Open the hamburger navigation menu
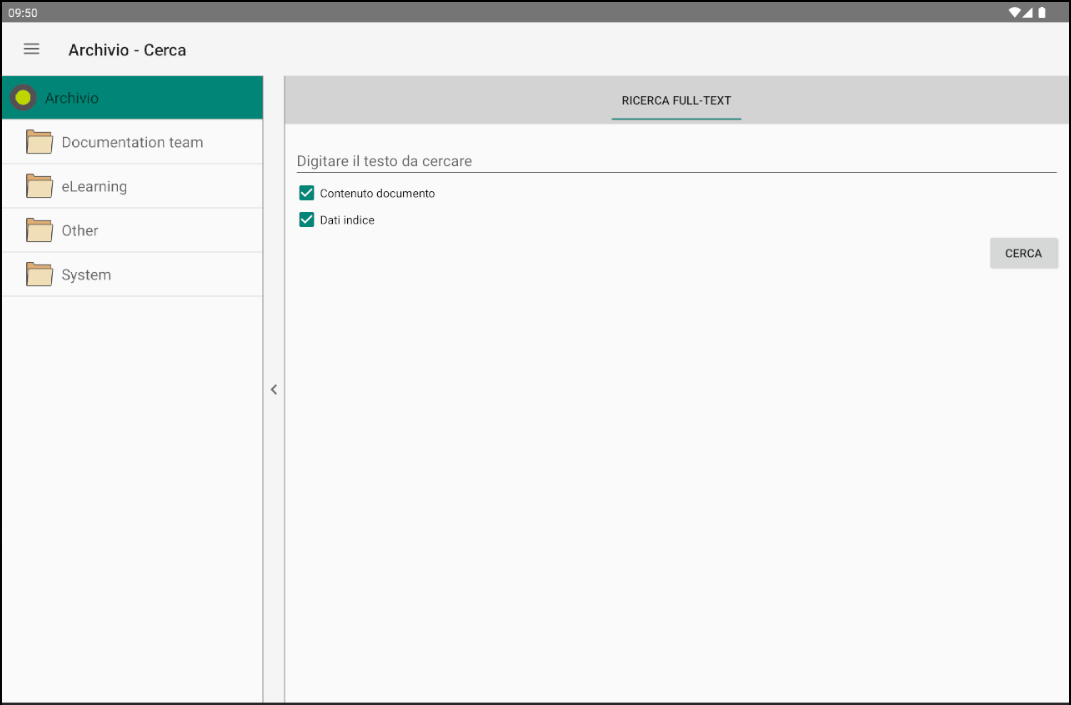 [x=31, y=49]
